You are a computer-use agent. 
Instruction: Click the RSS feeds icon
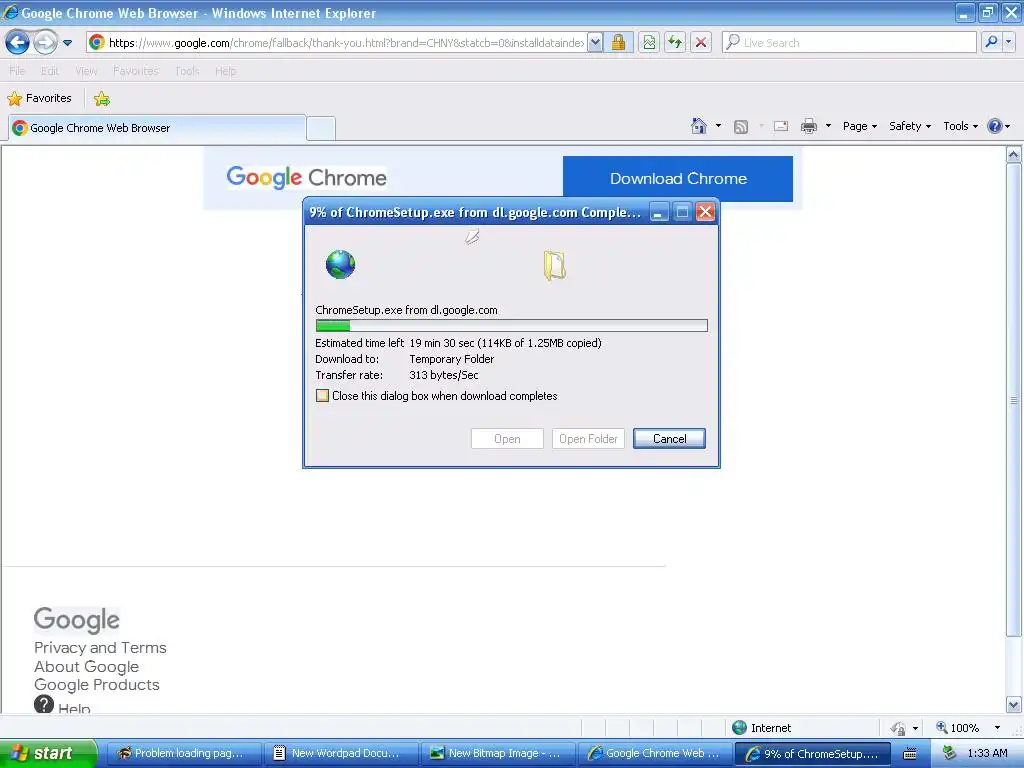point(741,127)
